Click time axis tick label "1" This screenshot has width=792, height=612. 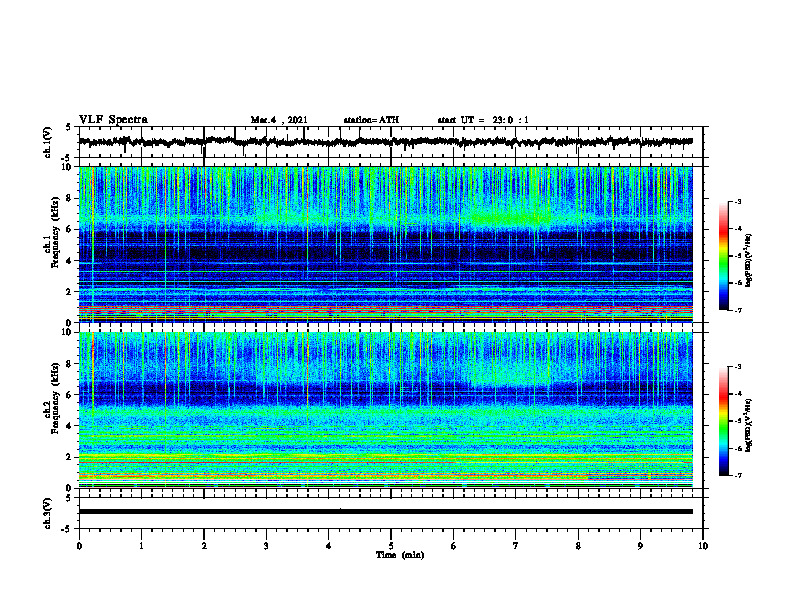pyautogui.click(x=141, y=546)
